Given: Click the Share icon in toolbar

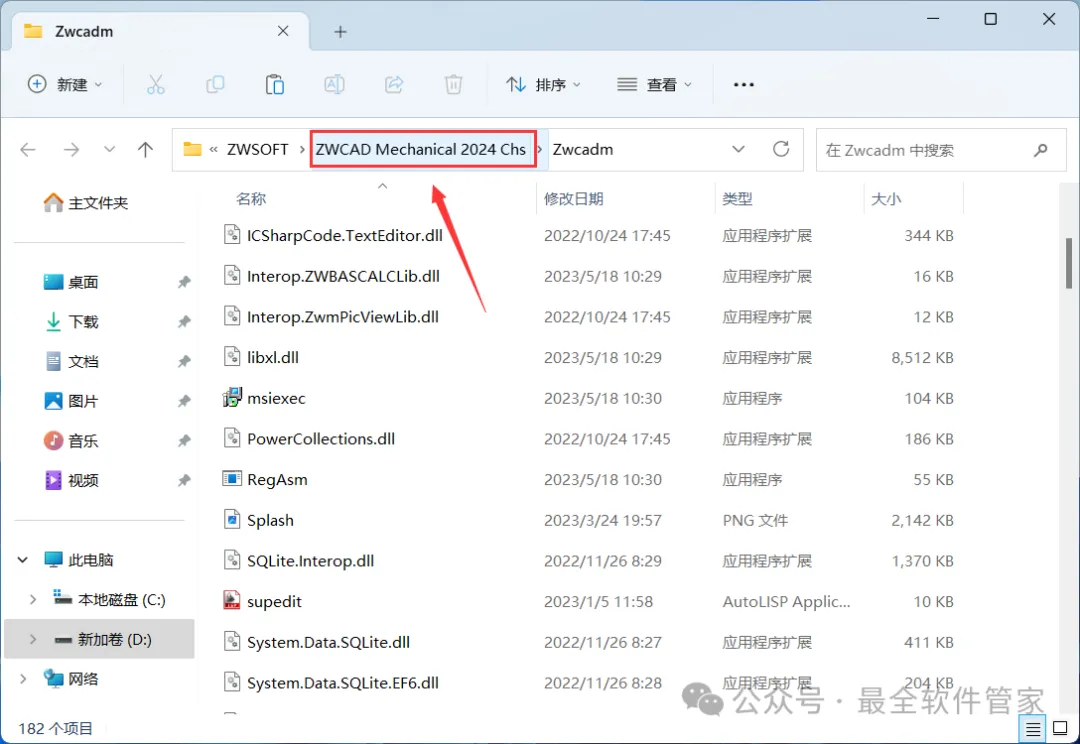Looking at the screenshot, I should point(394,85).
